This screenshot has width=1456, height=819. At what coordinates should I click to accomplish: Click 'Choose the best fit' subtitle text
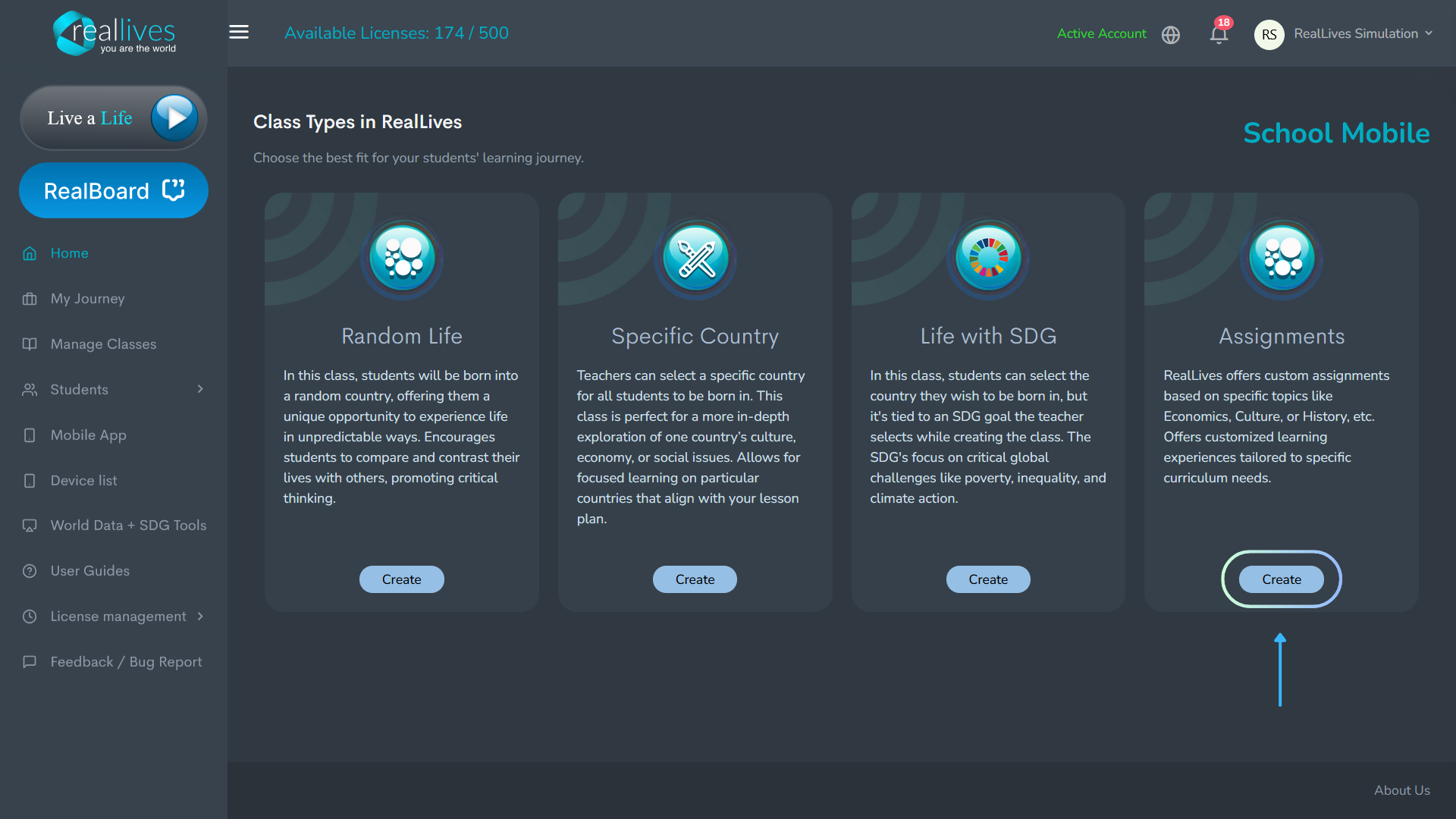[419, 158]
